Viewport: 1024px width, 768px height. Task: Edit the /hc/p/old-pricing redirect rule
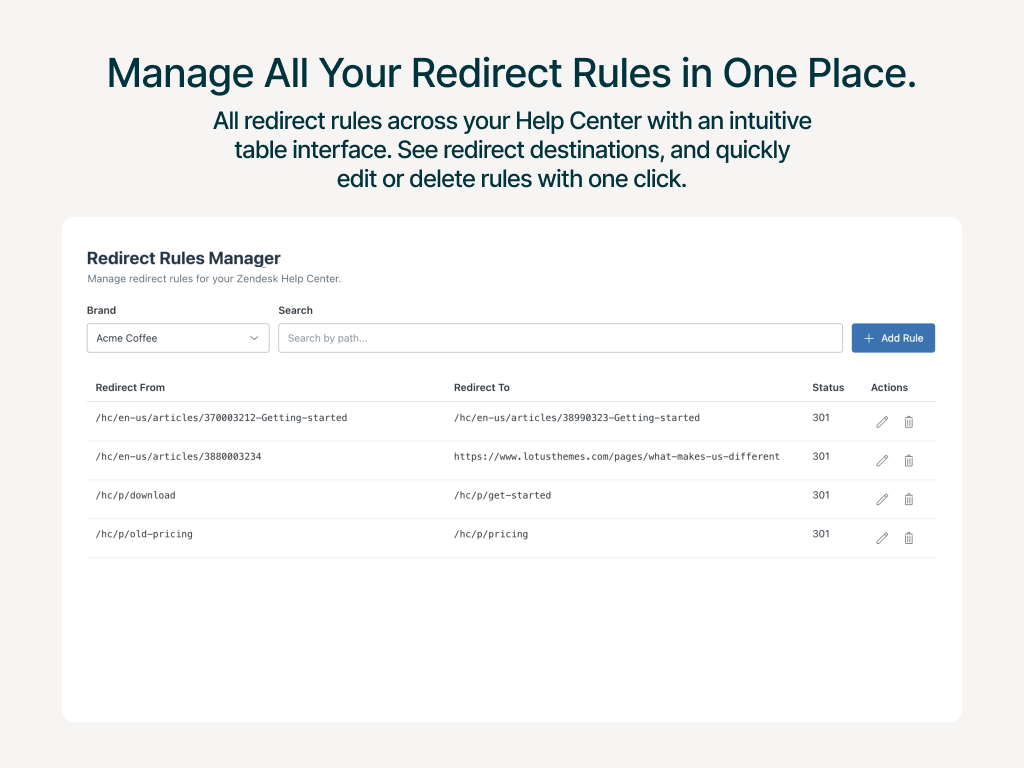(x=882, y=538)
